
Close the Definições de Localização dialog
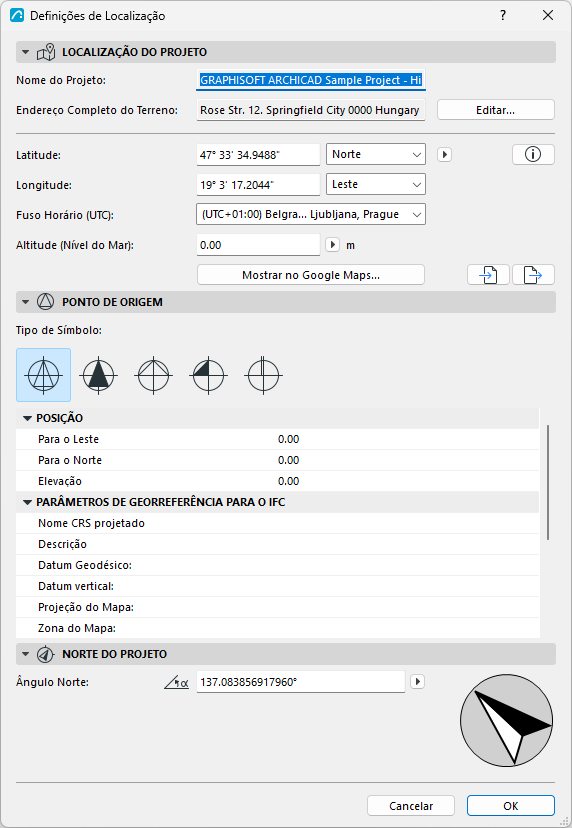click(x=548, y=15)
